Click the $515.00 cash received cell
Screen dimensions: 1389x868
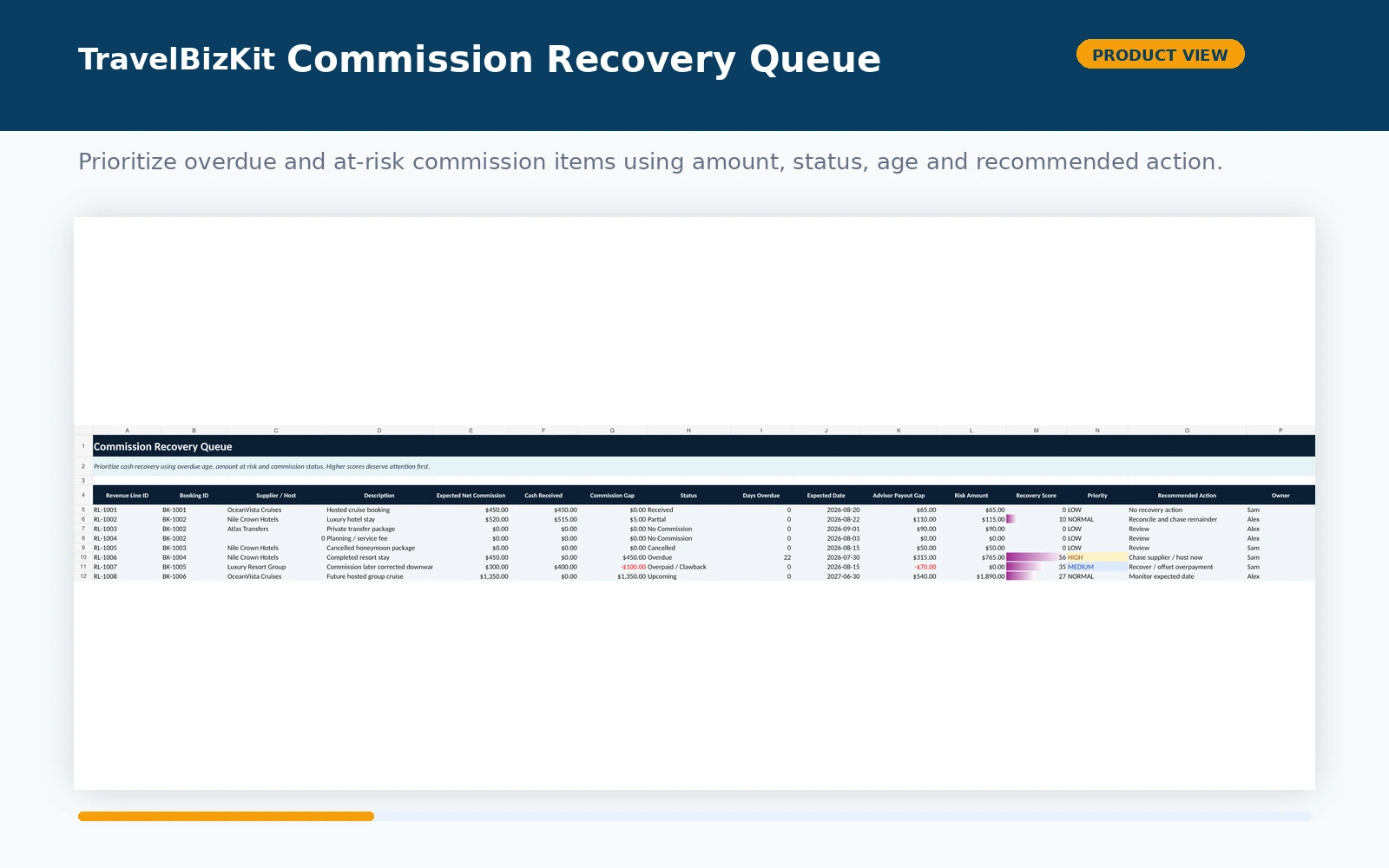click(543, 519)
